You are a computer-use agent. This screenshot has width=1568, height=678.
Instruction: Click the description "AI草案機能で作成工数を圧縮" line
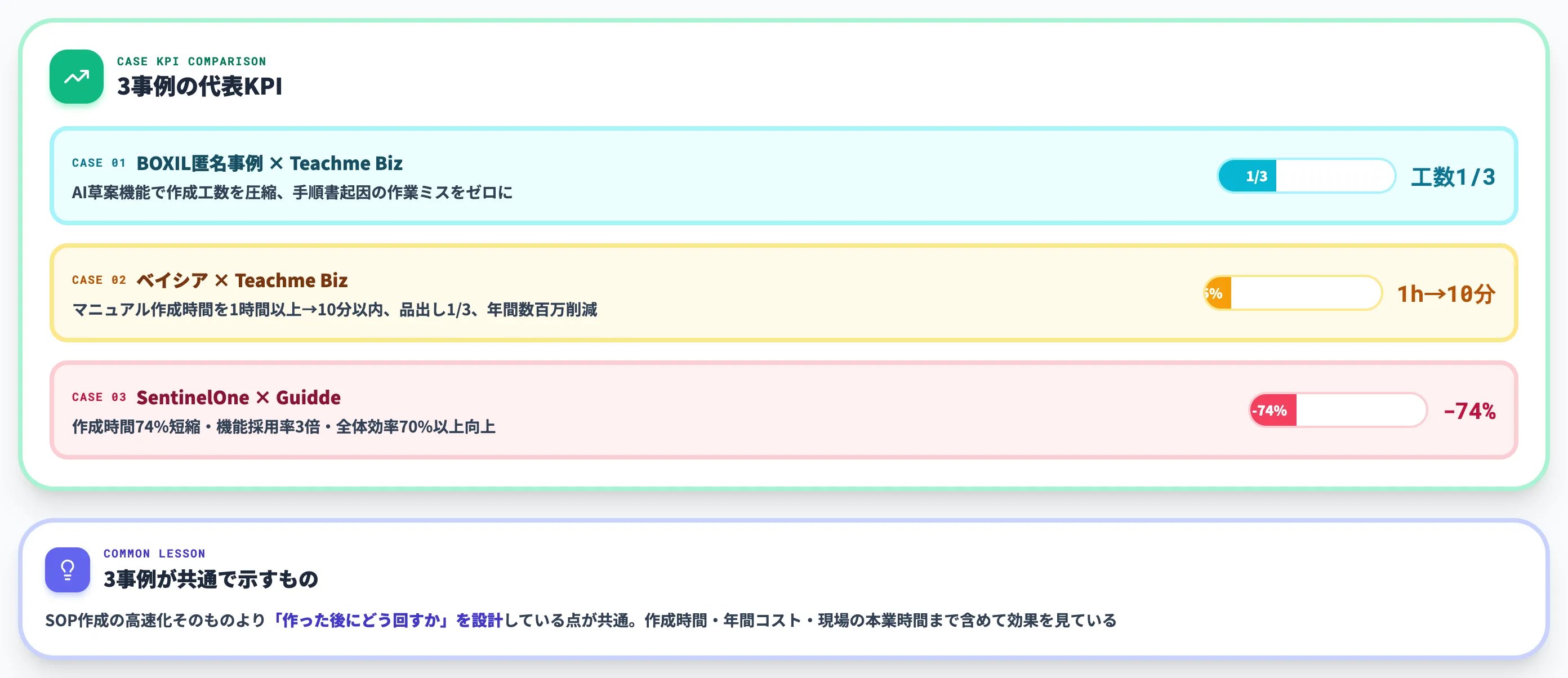coord(292,193)
